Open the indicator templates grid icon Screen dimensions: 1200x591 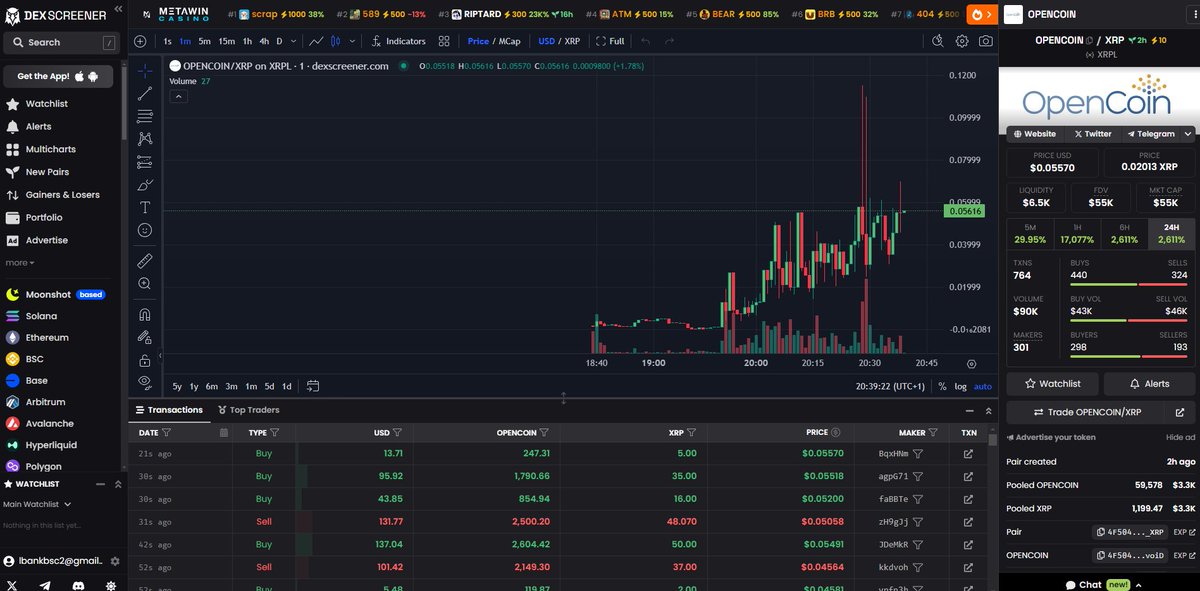[445, 41]
